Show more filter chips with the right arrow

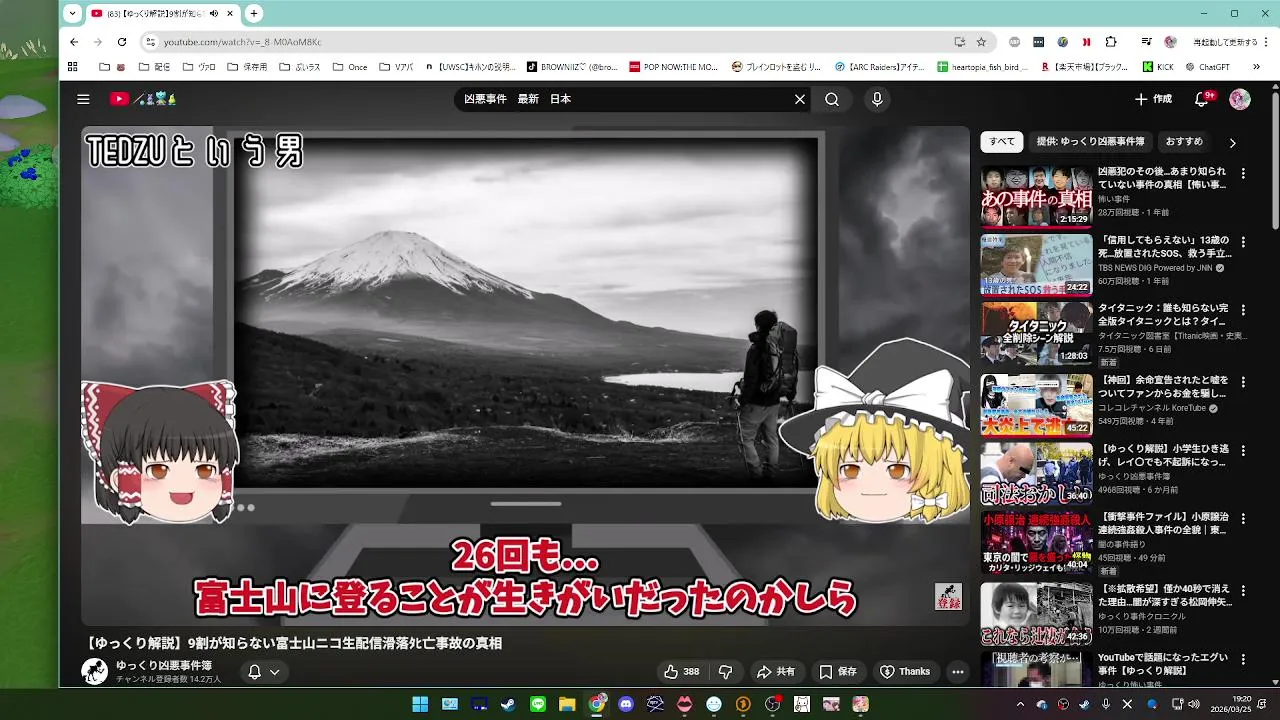(1232, 143)
